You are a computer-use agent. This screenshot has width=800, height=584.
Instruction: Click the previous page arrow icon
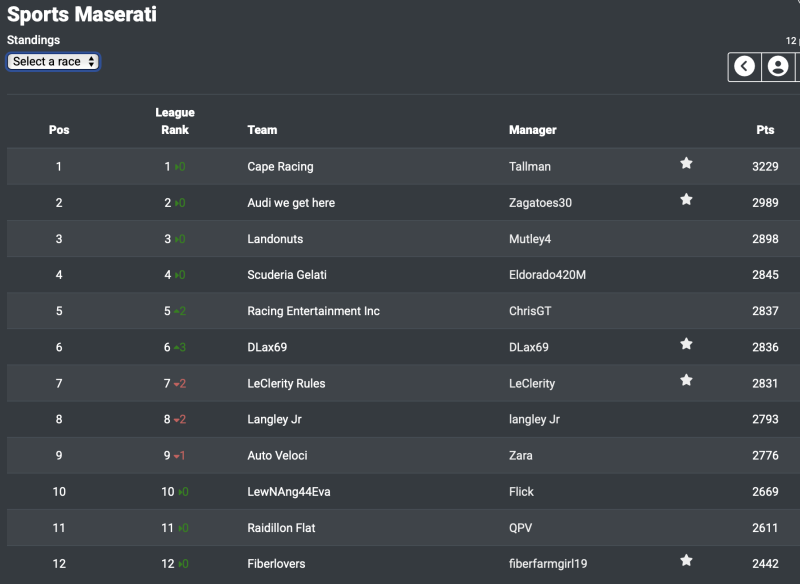pos(745,67)
